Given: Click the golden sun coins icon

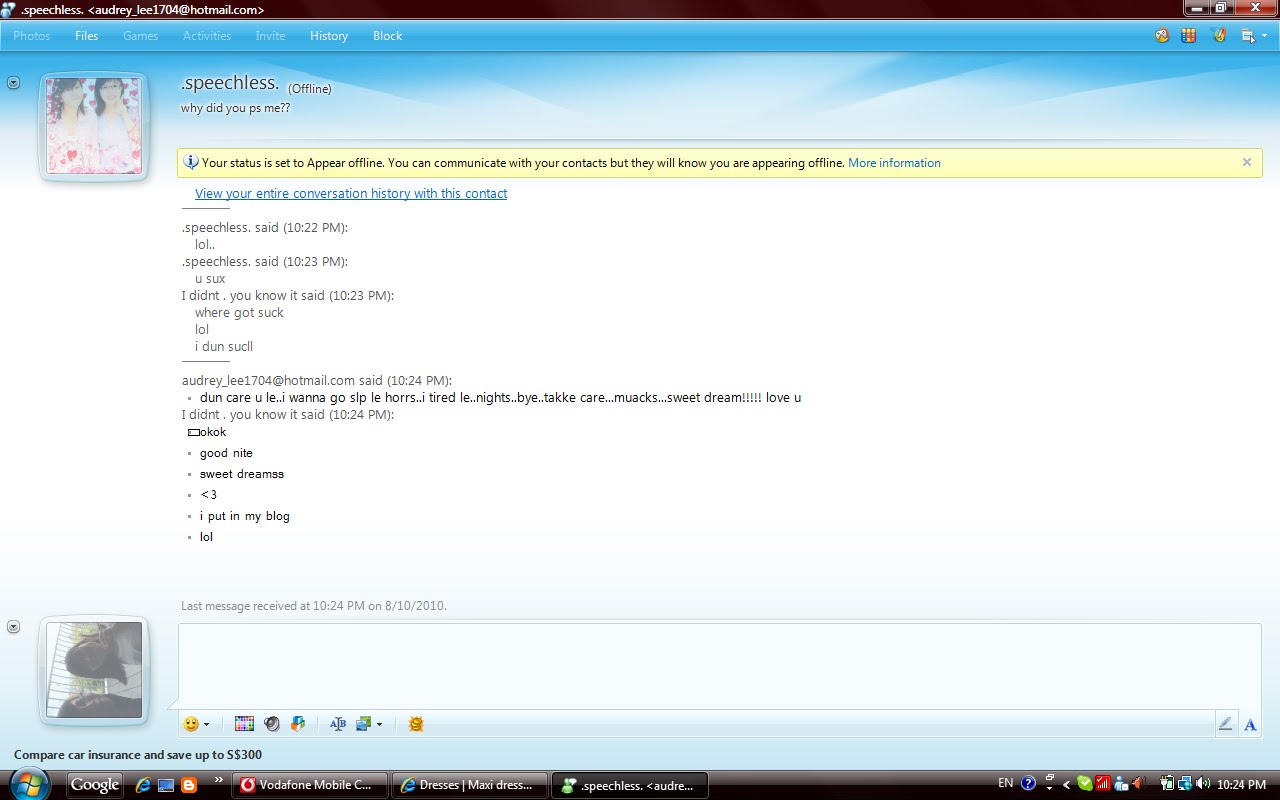Looking at the screenshot, I should (416, 724).
